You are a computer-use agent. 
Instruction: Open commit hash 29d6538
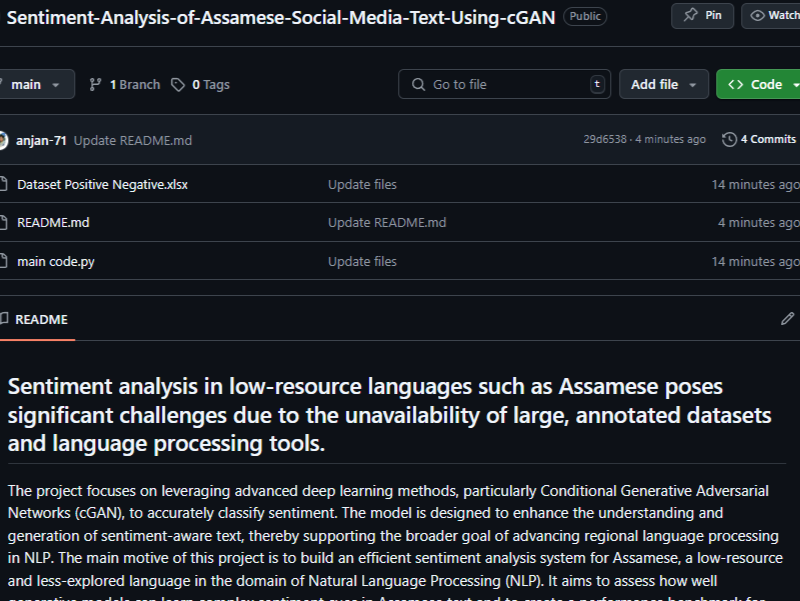point(605,139)
